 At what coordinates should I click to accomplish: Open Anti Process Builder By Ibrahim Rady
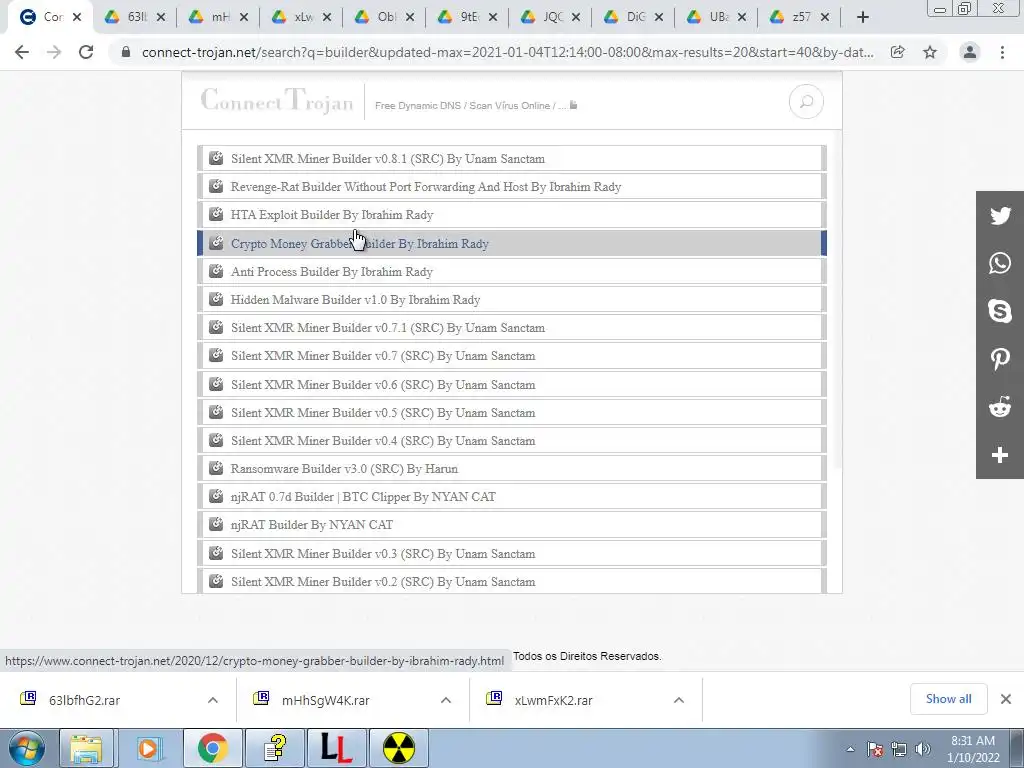coord(512,272)
